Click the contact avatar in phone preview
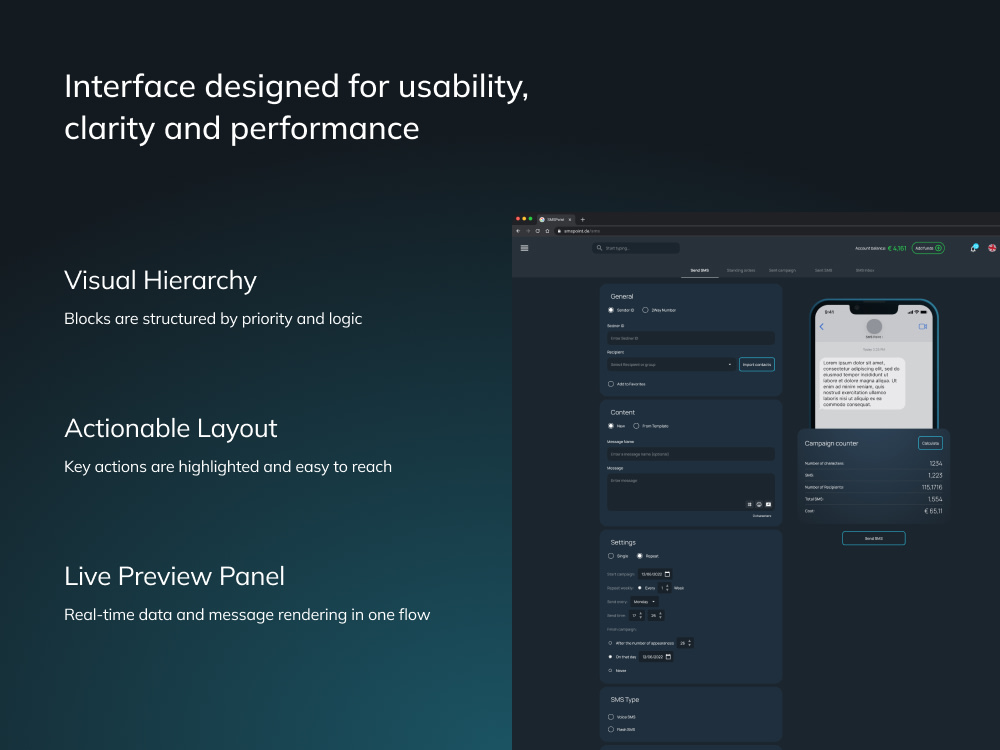The image size is (1000, 750). pos(874,326)
